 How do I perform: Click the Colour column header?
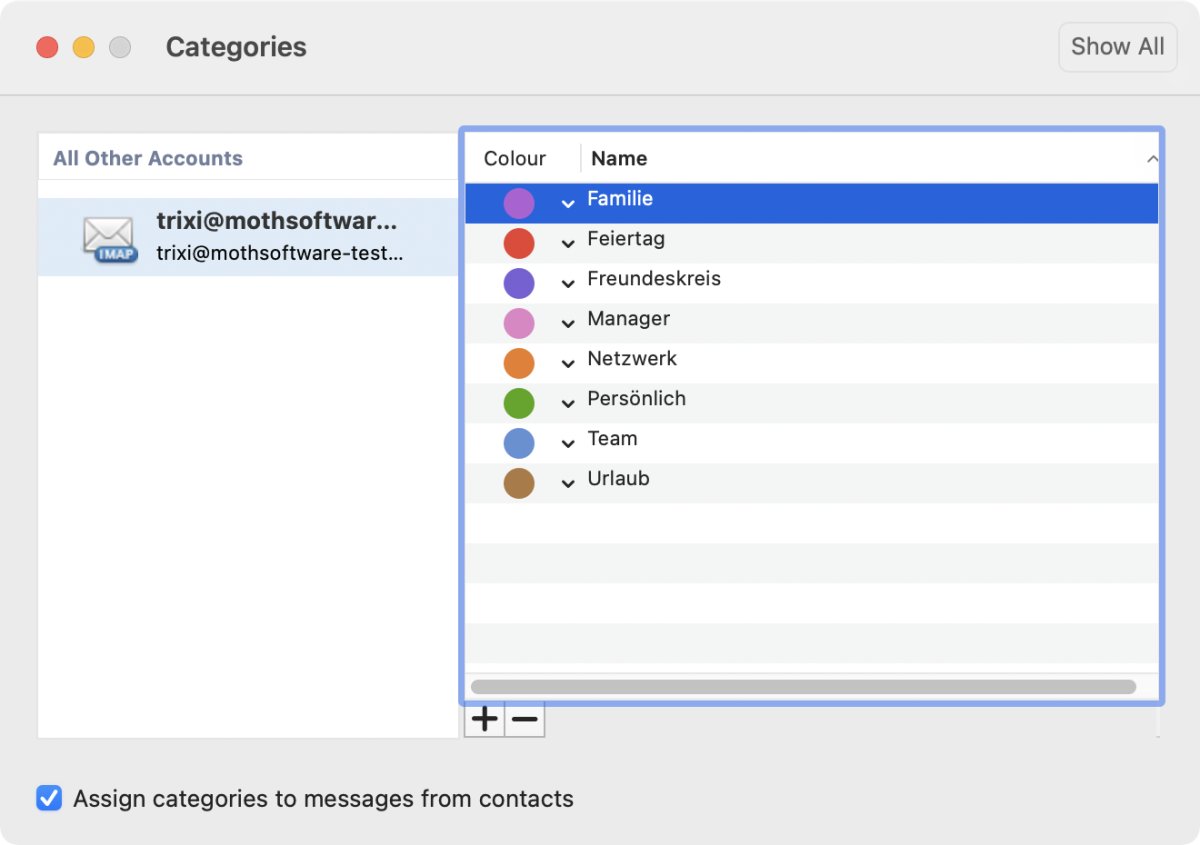point(515,158)
